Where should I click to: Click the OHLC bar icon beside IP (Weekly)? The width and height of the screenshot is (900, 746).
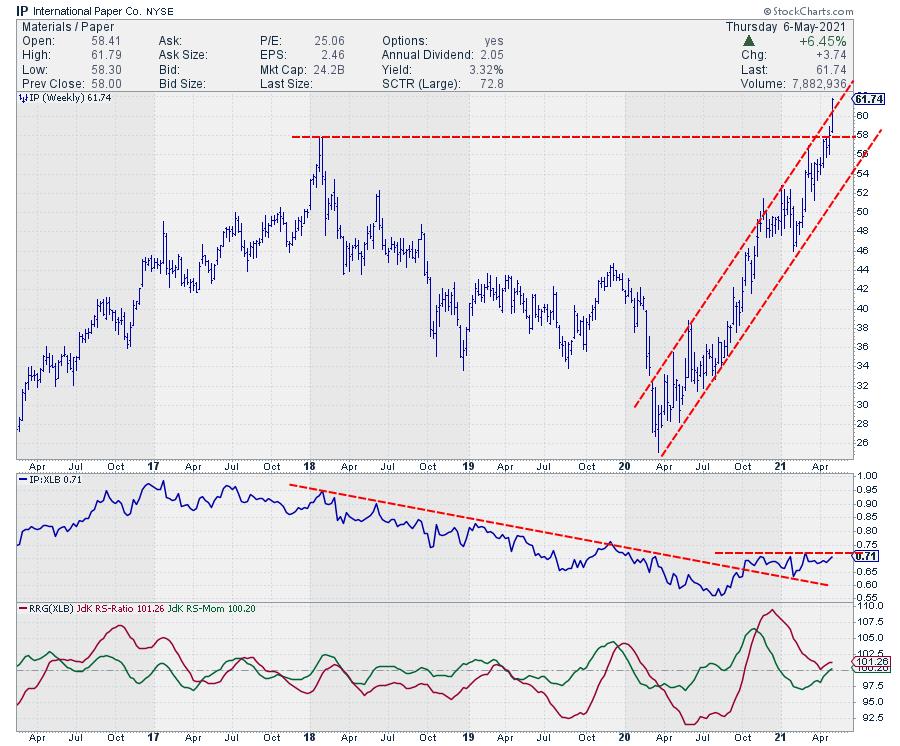[24, 100]
